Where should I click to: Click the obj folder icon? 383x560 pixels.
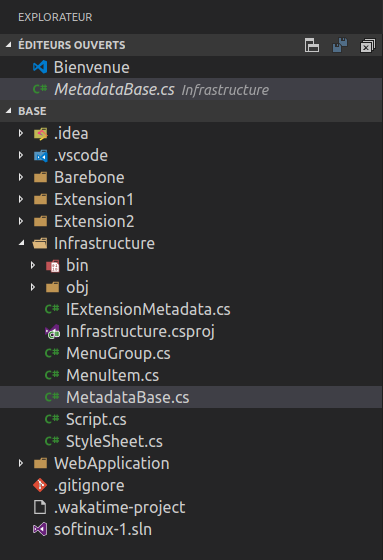click(53, 287)
